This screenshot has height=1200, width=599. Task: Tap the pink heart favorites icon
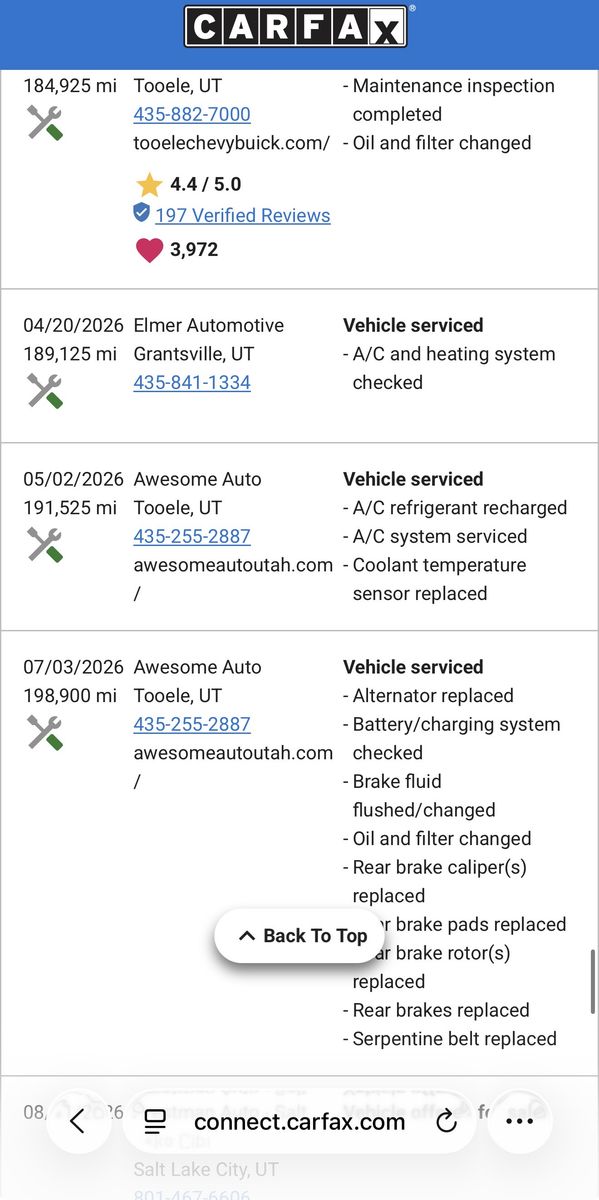coord(149,250)
